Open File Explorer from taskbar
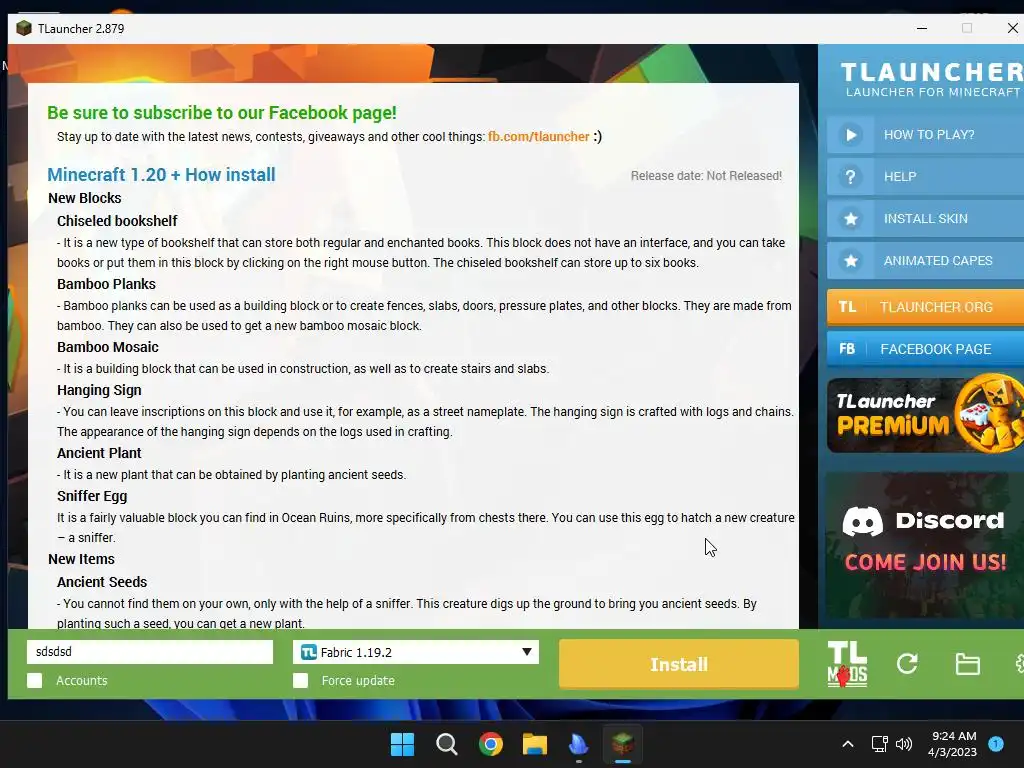 [534, 744]
